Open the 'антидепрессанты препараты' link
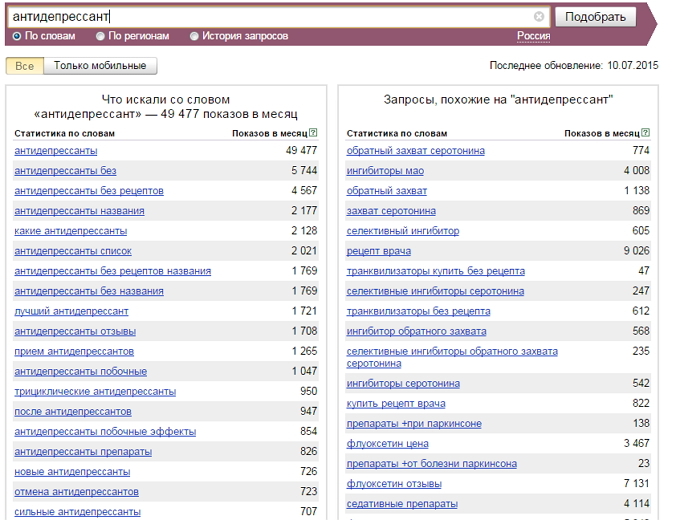 click(x=83, y=452)
